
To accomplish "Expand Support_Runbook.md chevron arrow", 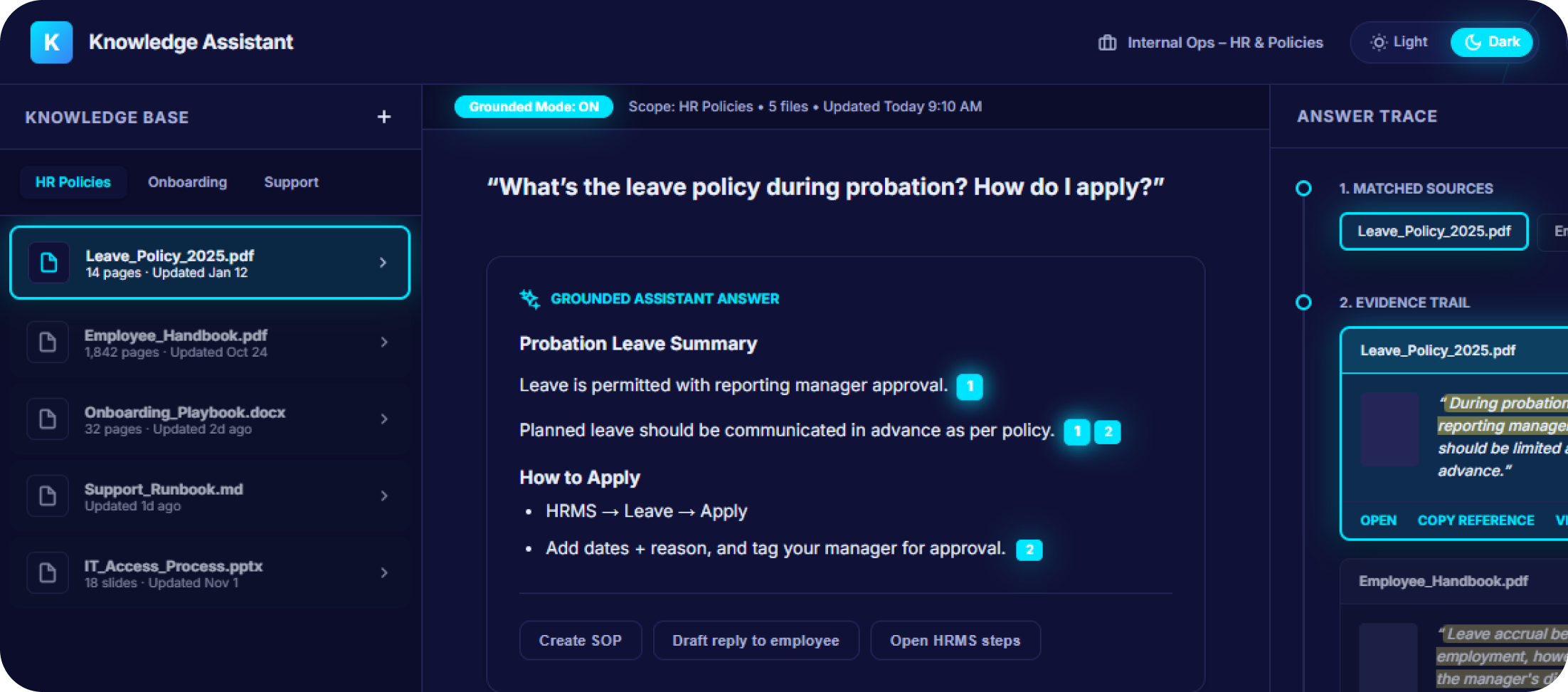I will tap(384, 496).
